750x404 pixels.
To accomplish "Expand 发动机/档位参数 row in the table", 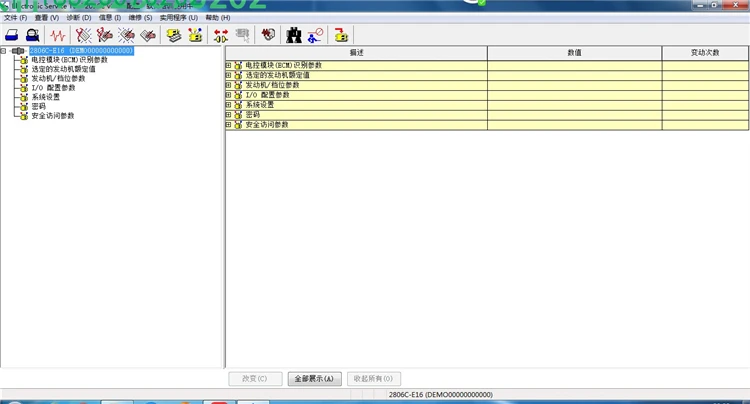I will pos(229,85).
